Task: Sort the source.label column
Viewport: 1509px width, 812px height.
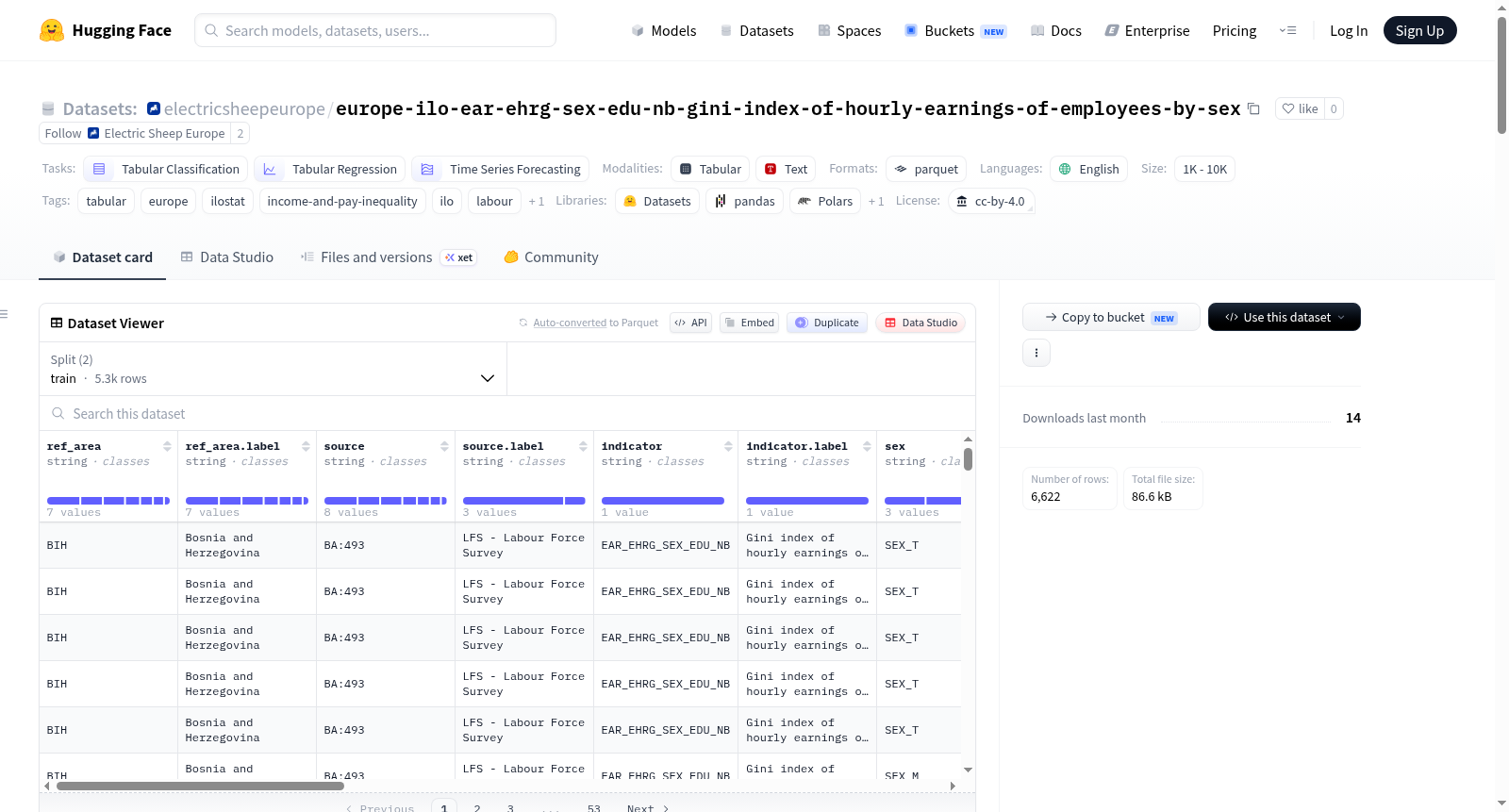Action: pos(583,446)
